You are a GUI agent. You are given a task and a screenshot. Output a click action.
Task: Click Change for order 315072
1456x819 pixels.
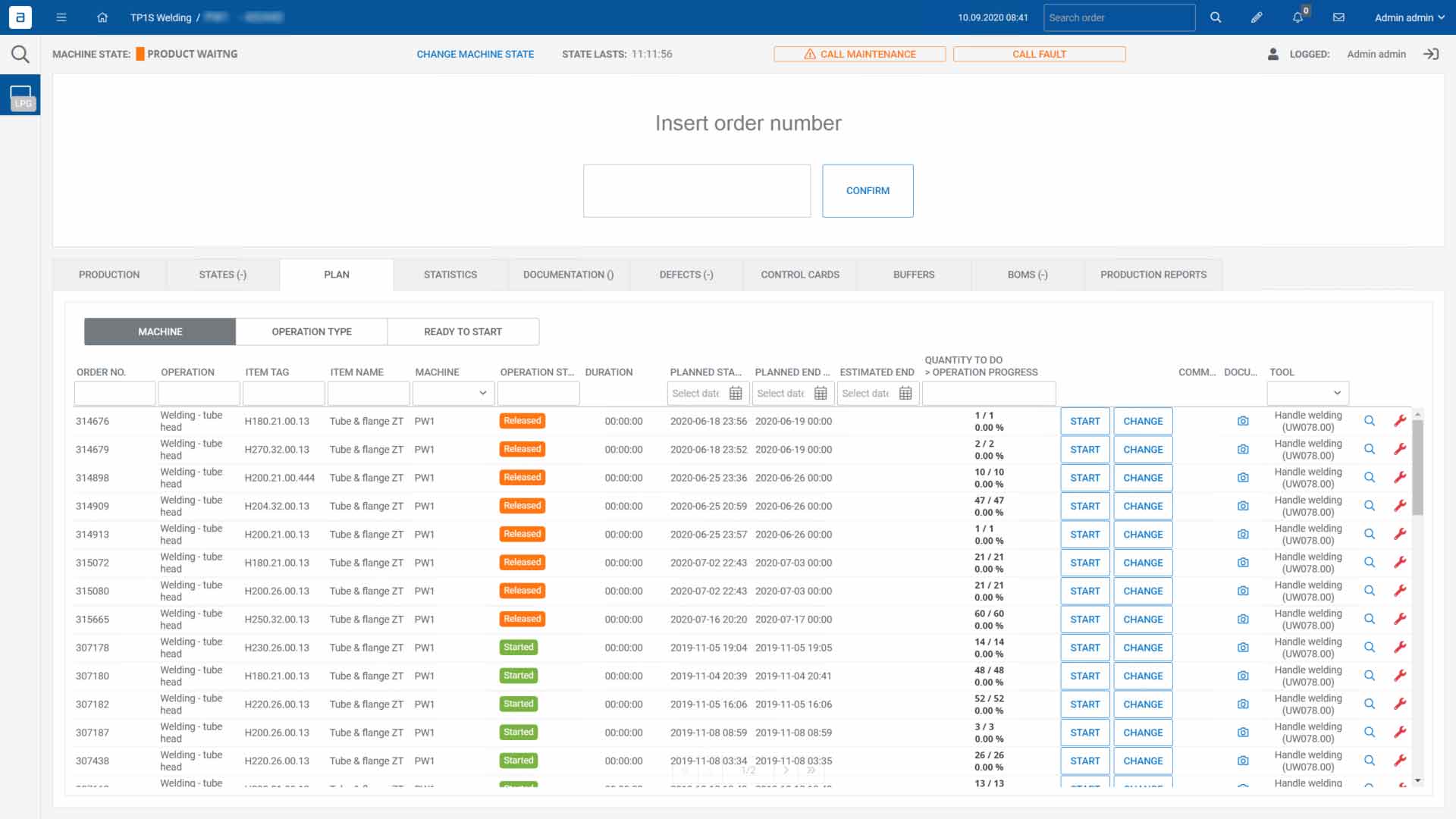(x=1143, y=563)
